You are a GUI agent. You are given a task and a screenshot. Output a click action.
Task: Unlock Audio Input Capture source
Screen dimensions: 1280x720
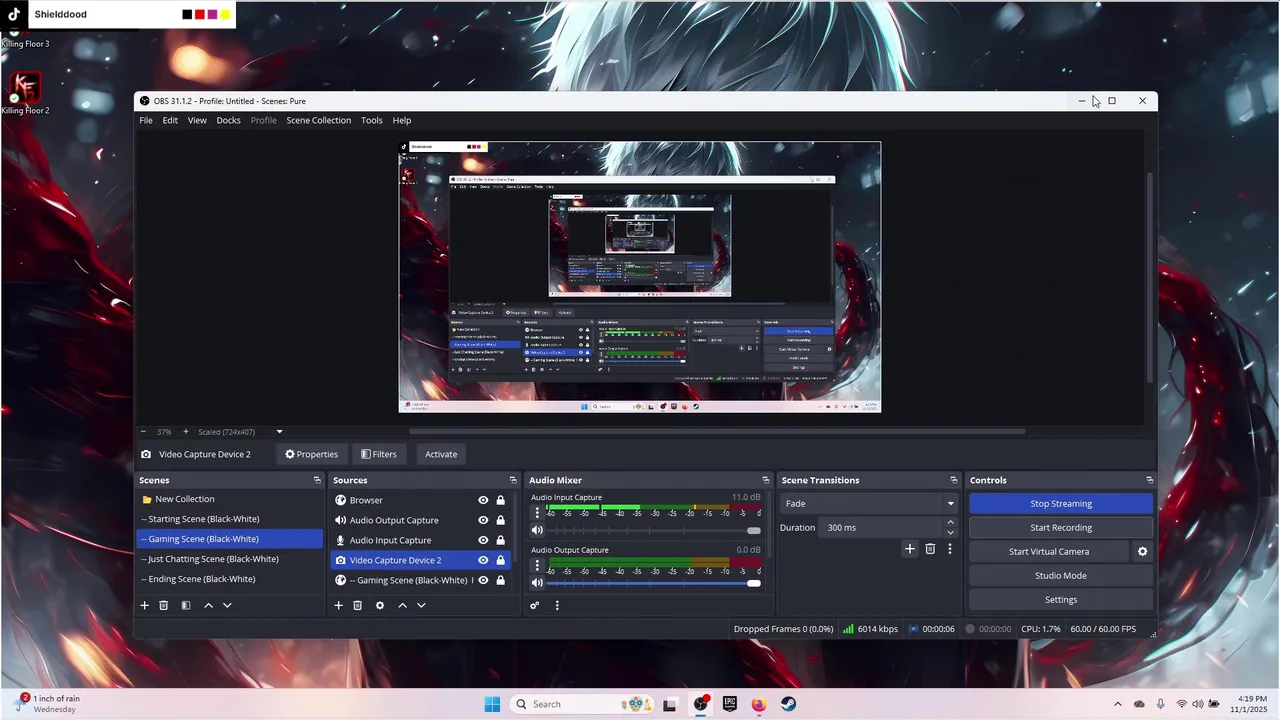(501, 540)
